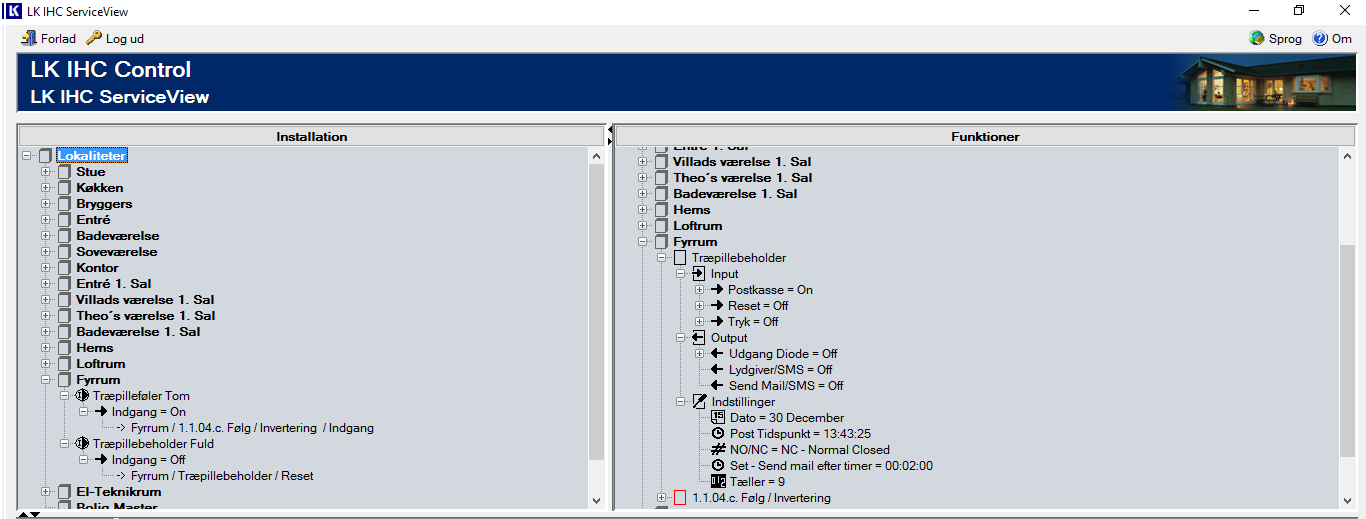The height and width of the screenshot is (519, 1366).
Task: Click the Fyrrum room icon in Funktioner
Action: coord(661,242)
